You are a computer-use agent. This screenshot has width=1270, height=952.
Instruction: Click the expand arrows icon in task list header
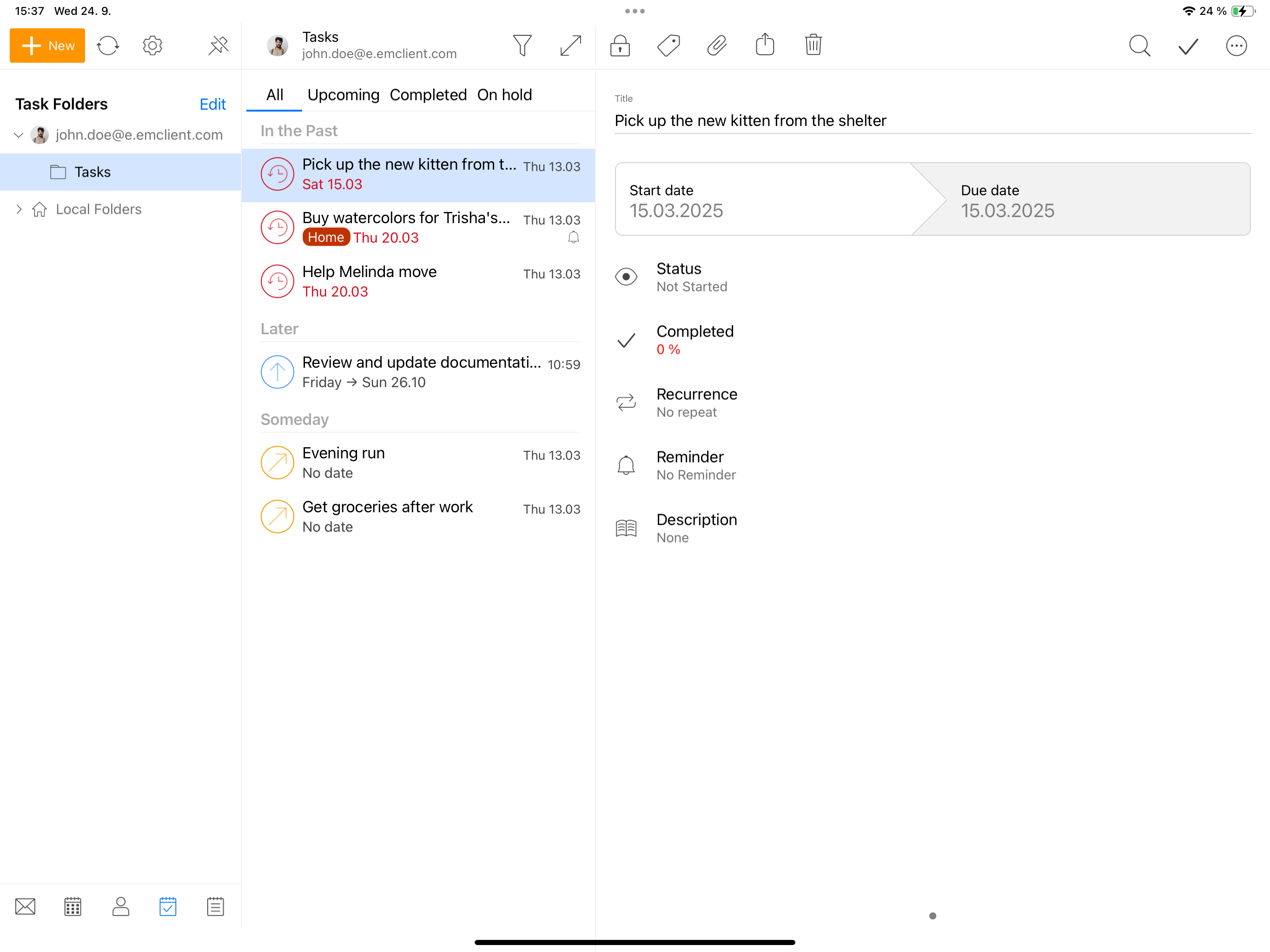[x=570, y=46]
